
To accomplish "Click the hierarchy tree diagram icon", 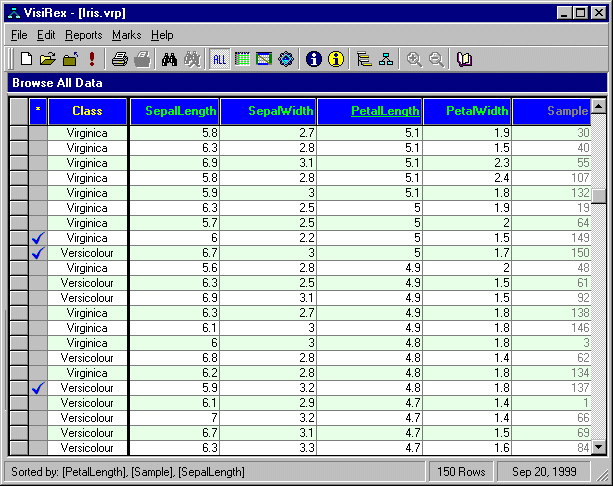I will coord(386,59).
